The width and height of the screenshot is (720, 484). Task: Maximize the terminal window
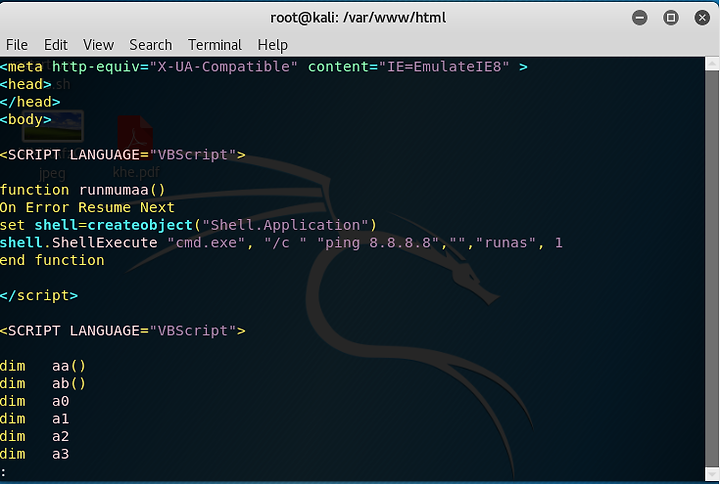(x=670, y=18)
